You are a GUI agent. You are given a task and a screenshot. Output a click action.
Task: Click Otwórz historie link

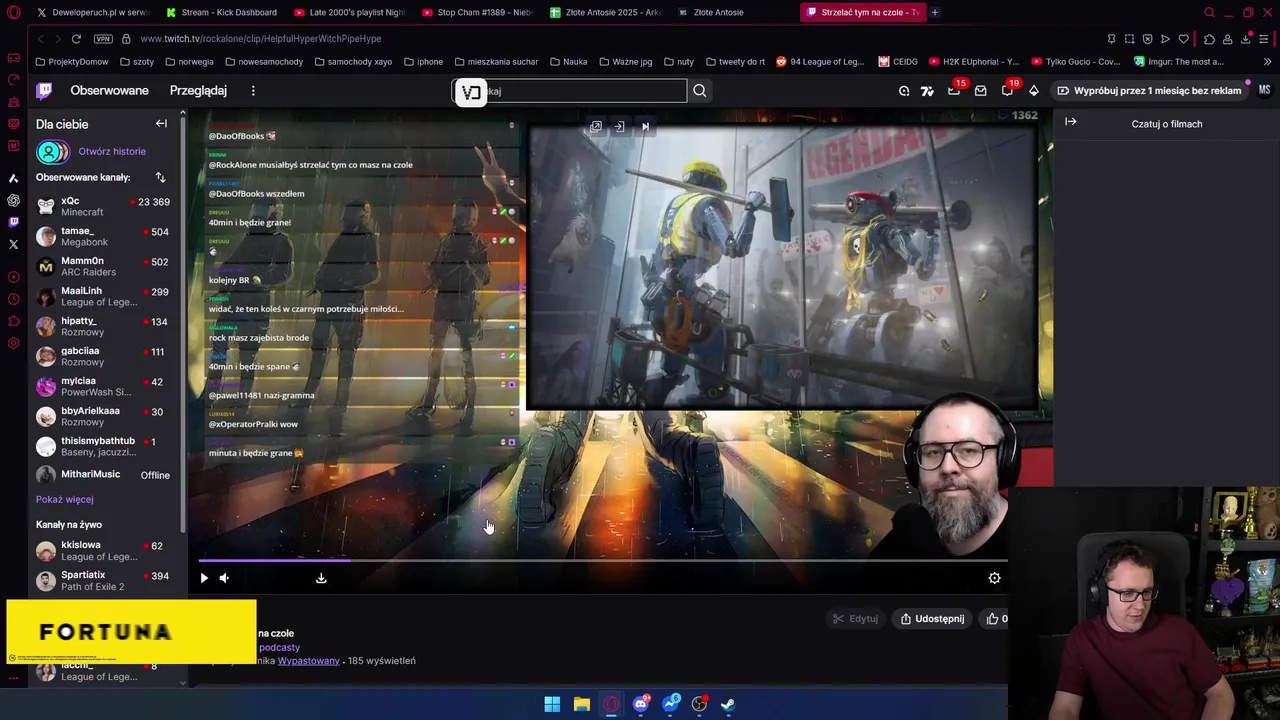click(112, 151)
